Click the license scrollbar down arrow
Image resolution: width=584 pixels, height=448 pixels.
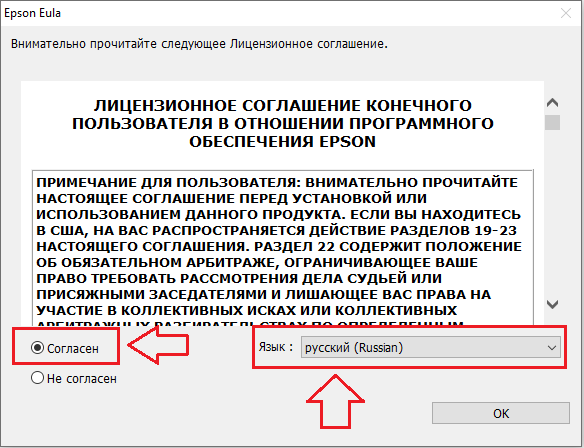[x=552, y=304]
